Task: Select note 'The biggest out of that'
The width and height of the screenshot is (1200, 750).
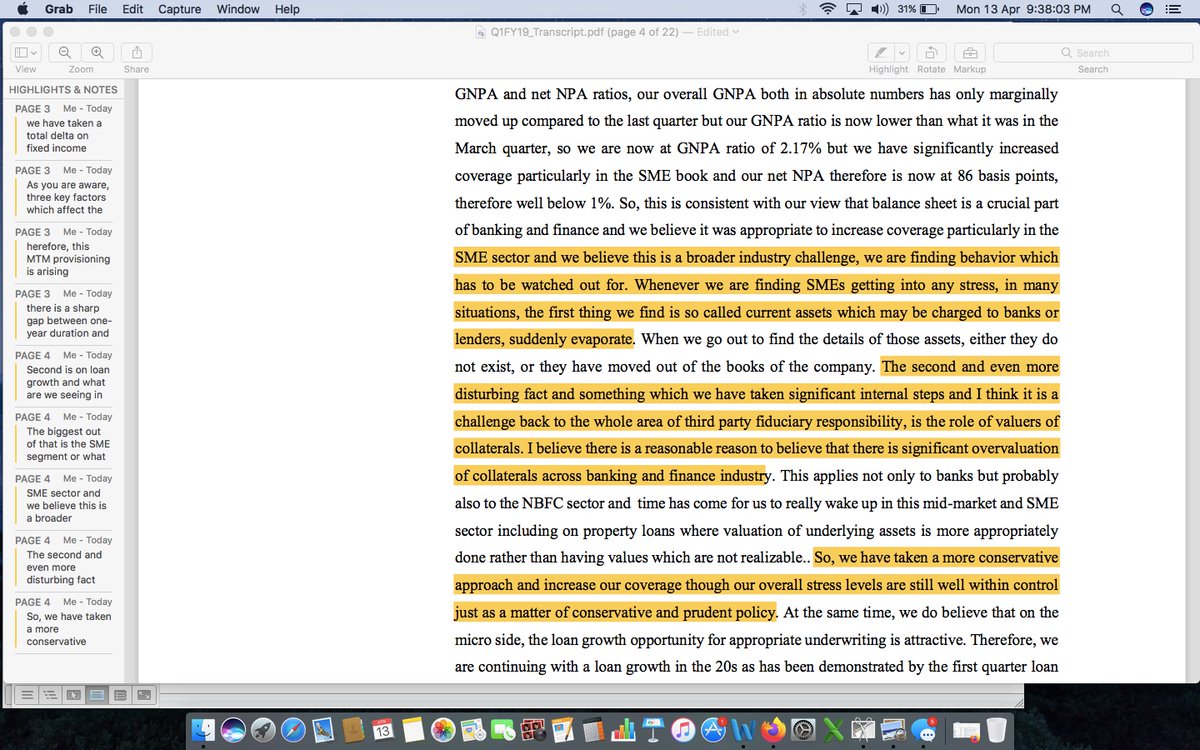Action: pyautogui.click(x=65, y=438)
